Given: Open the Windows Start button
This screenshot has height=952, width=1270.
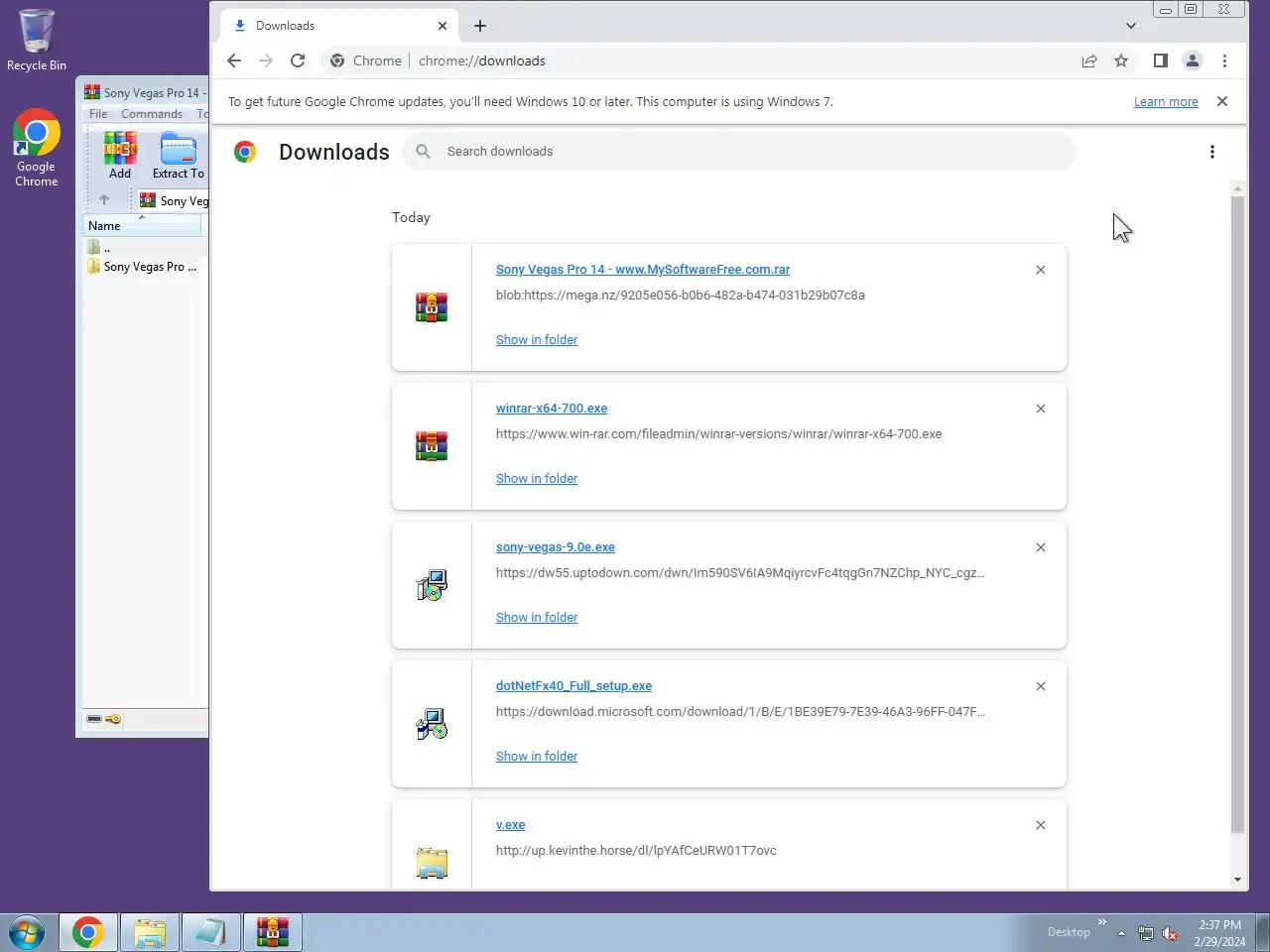Looking at the screenshot, I should pos(27,933).
